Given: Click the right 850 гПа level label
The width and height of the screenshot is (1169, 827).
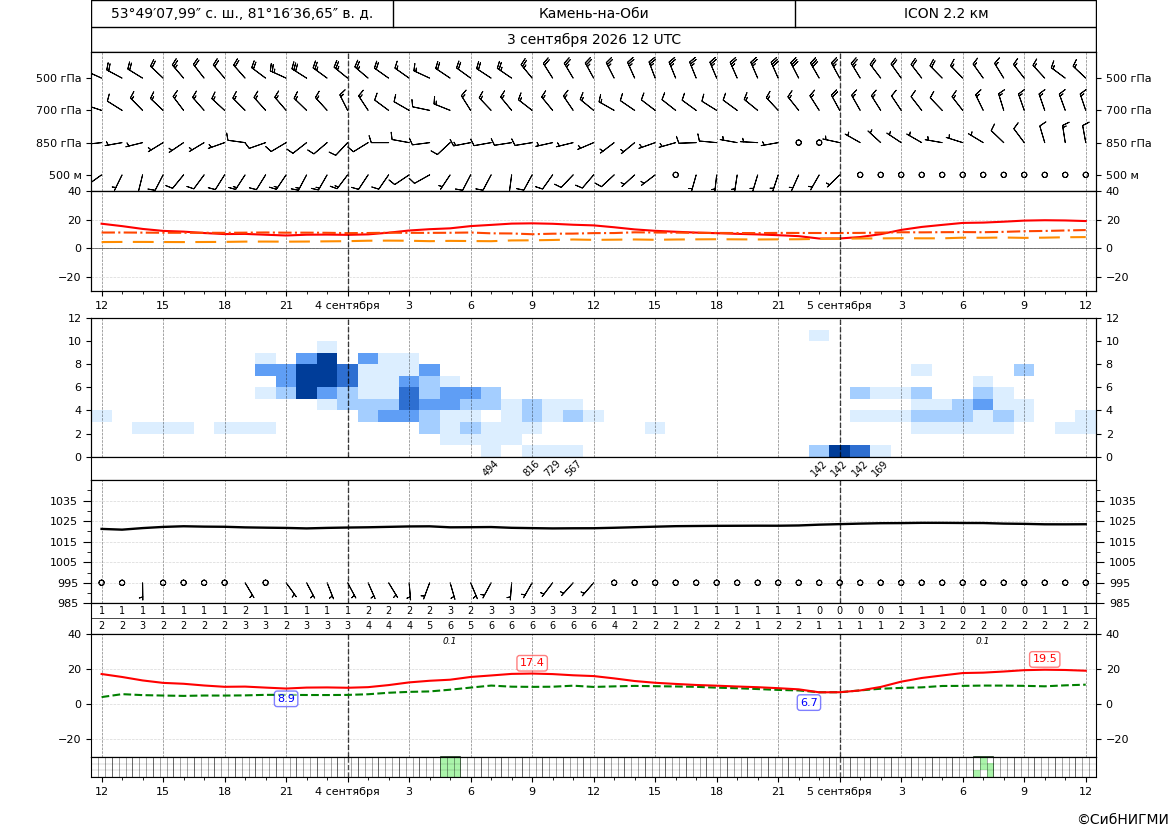Looking at the screenshot, I should coord(1129,142).
